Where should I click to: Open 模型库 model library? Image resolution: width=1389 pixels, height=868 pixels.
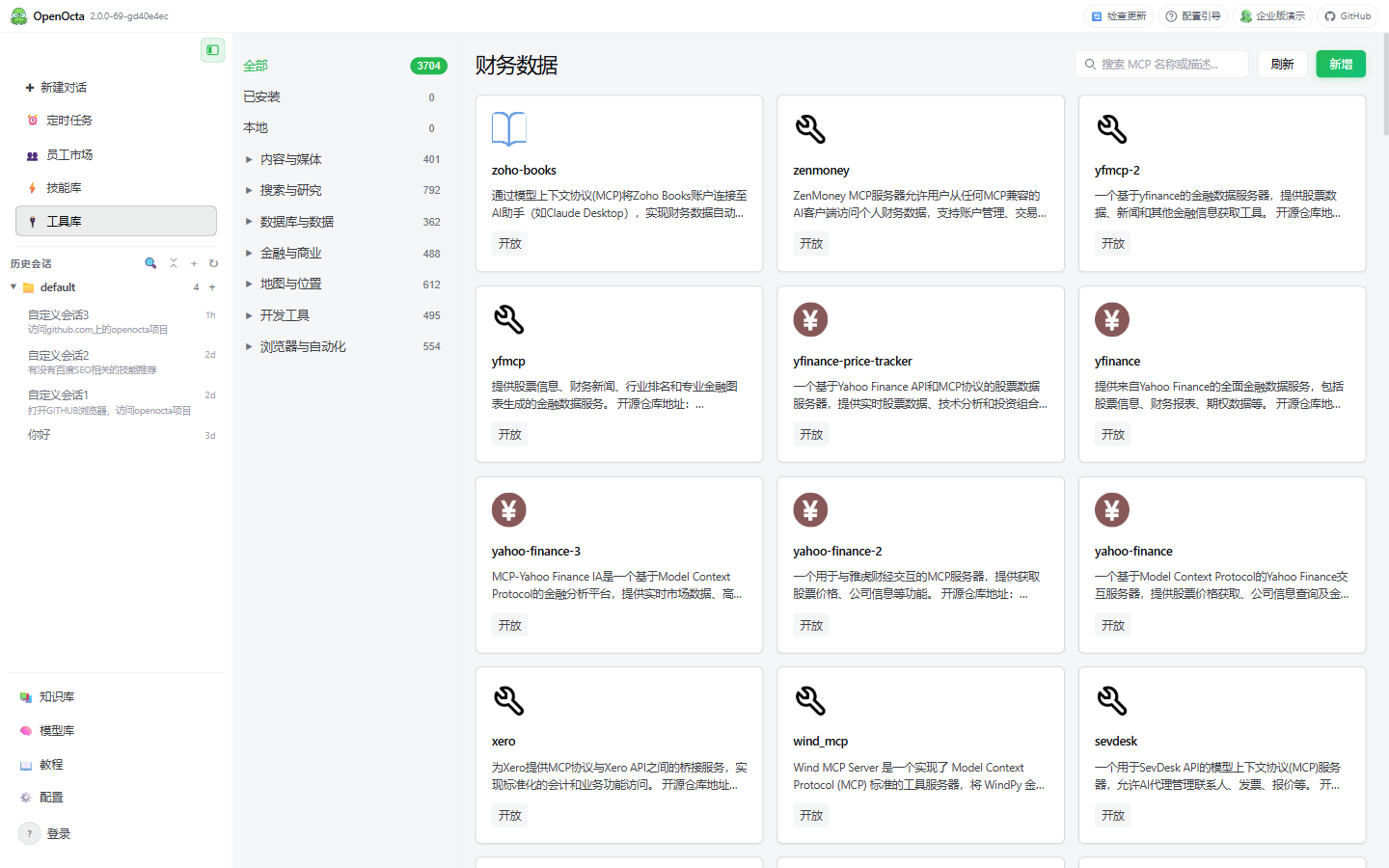tap(116, 730)
